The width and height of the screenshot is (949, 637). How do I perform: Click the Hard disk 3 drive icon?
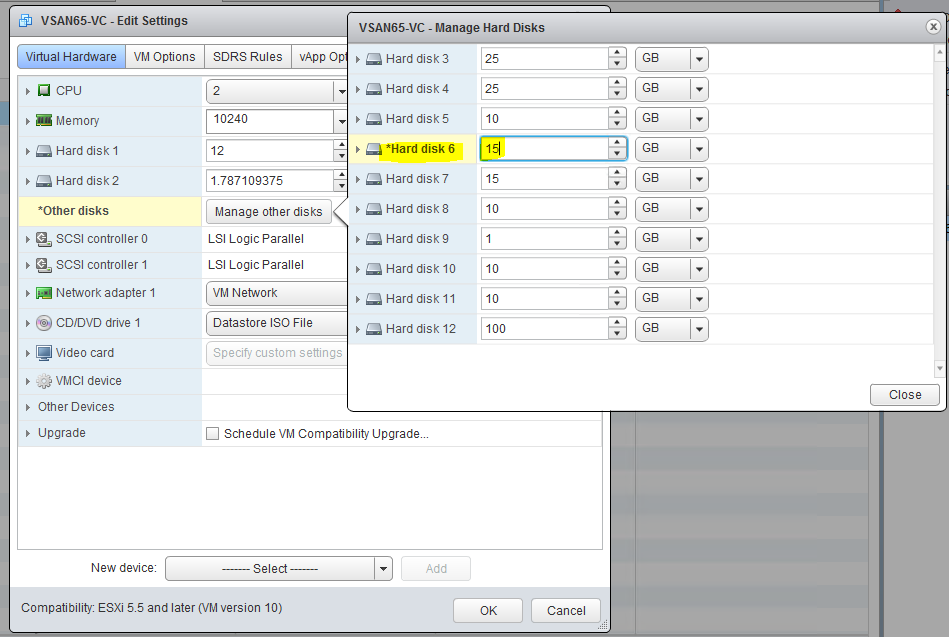[x=374, y=59]
